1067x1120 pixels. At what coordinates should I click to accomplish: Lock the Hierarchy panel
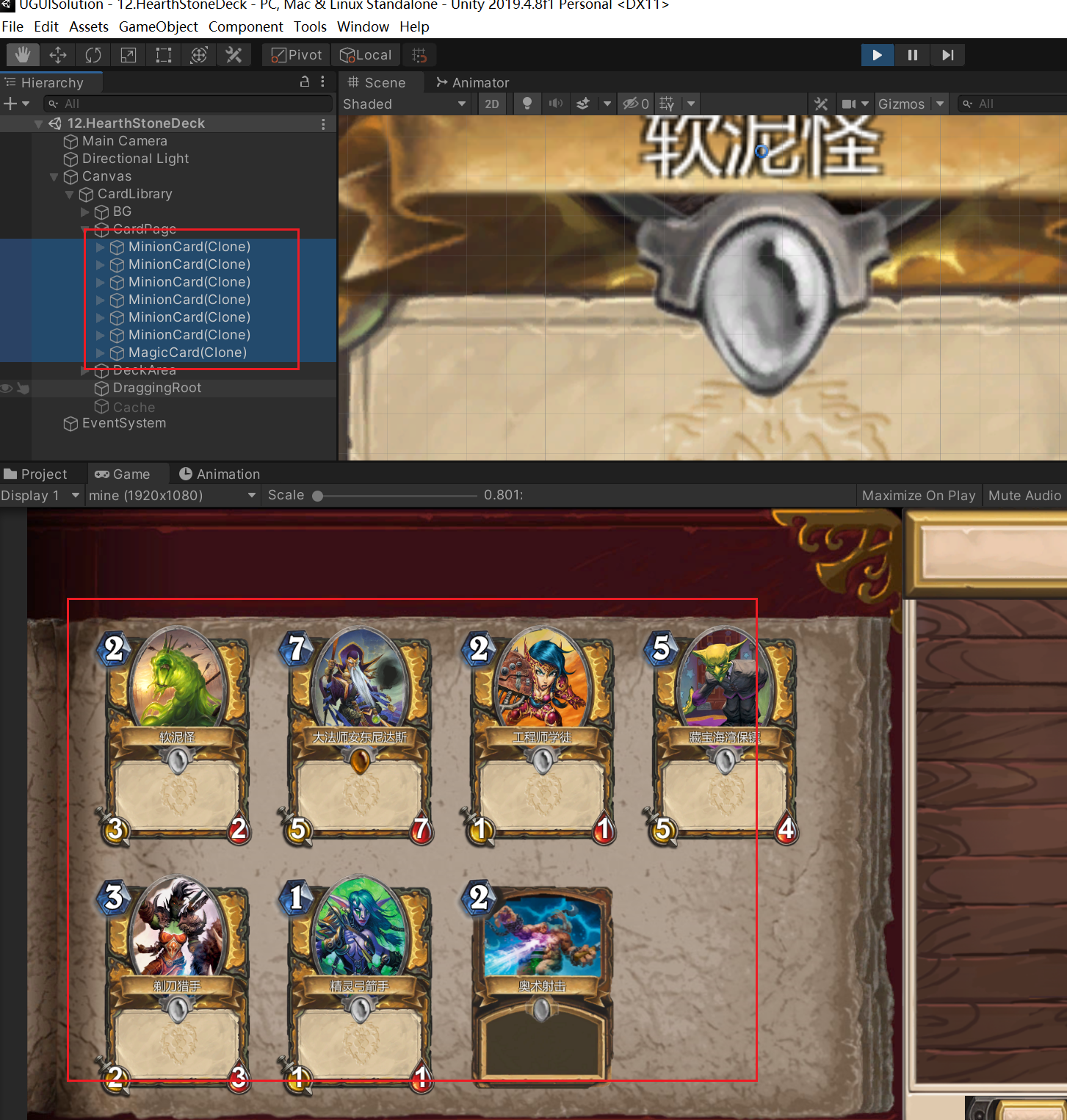[305, 82]
